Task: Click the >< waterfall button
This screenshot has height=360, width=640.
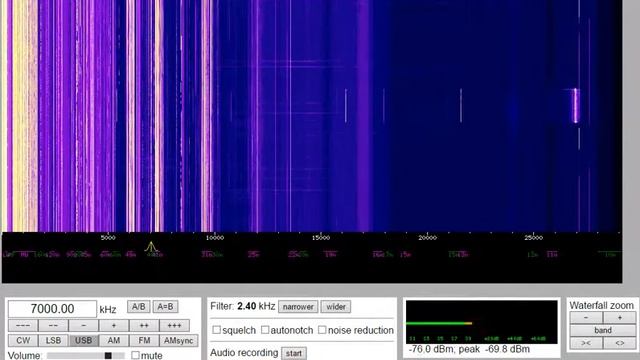Action: click(586, 343)
